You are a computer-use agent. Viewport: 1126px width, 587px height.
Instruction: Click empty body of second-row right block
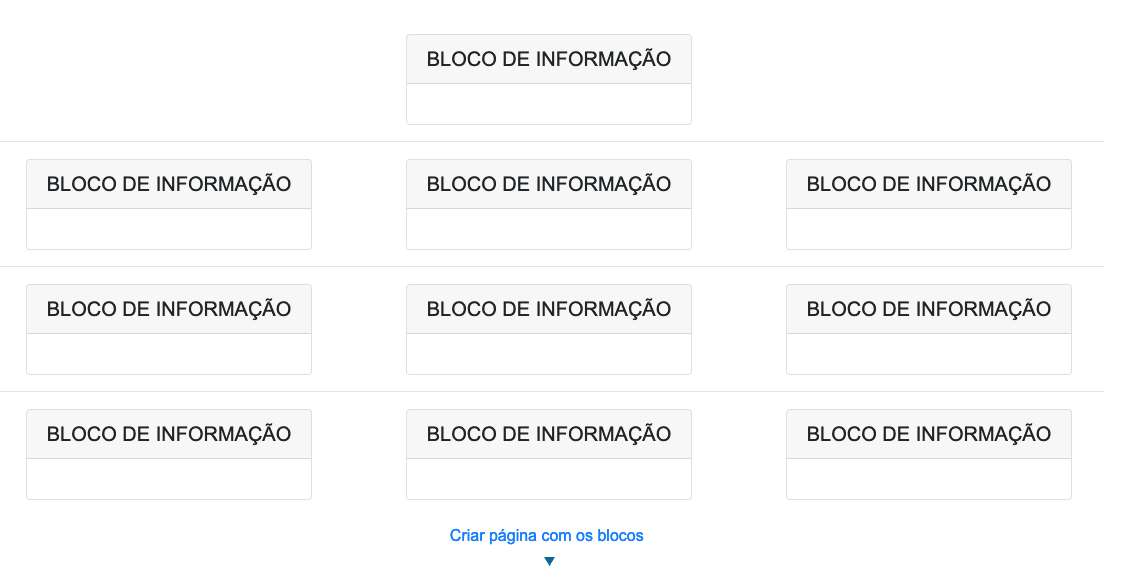click(x=928, y=229)
